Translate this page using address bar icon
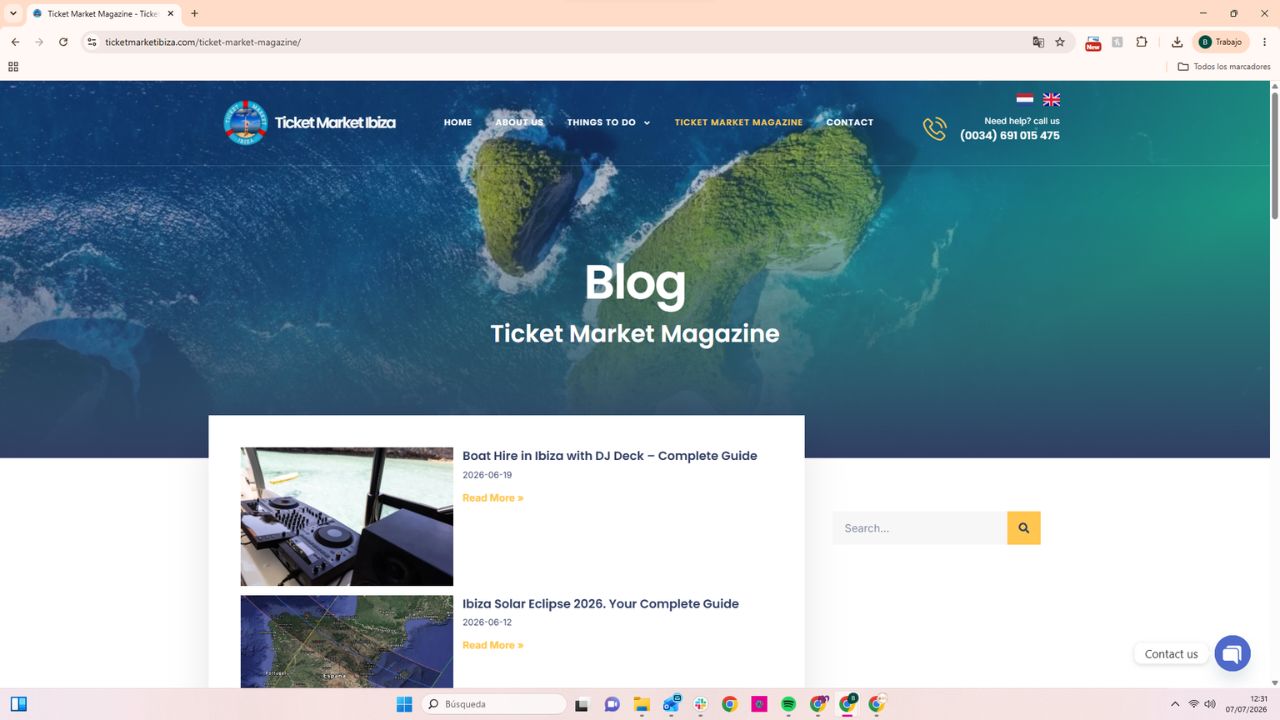The image size is (1280, 720). point(1038,42)
